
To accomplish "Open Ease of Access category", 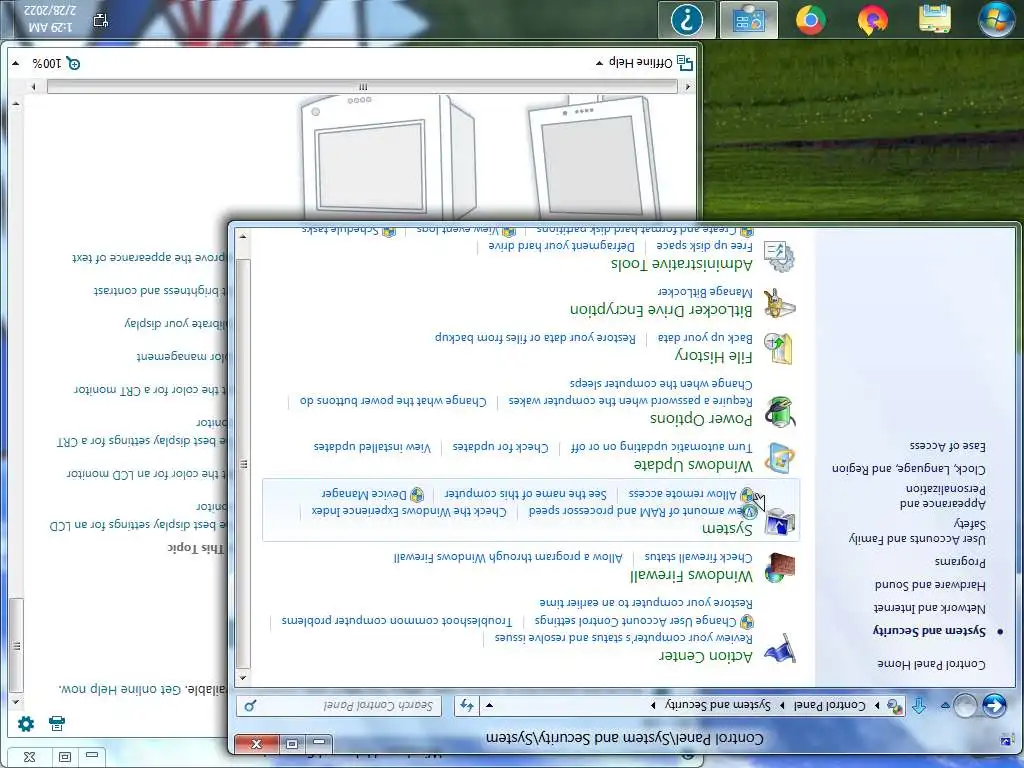I will tap(948, 445).
